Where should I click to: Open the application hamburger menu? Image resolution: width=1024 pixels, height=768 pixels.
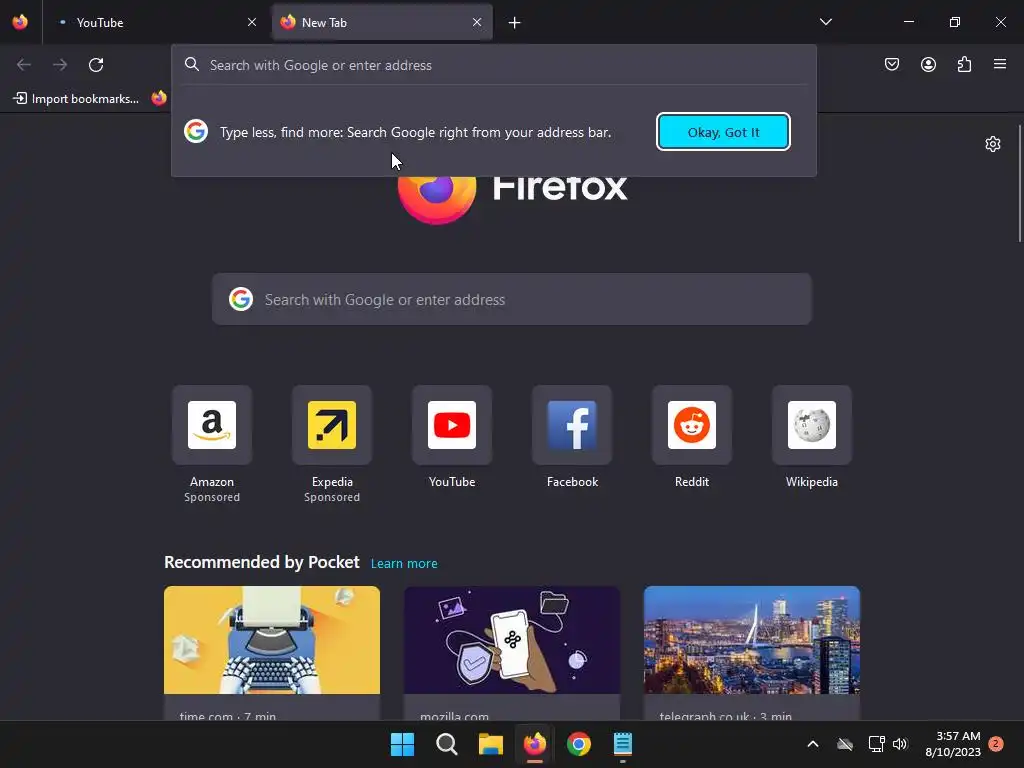point(1000,64)
